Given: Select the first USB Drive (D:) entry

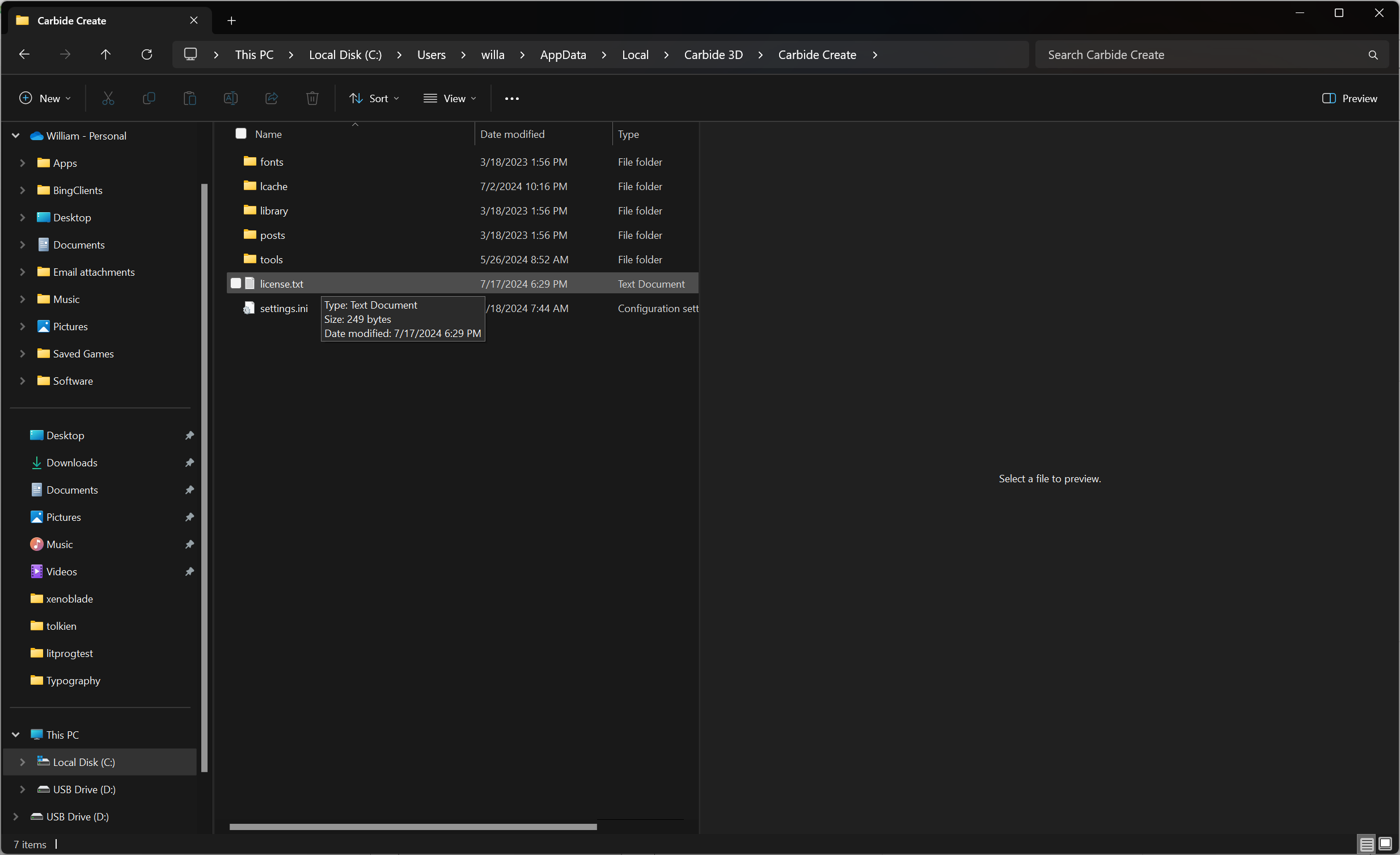Looking at the screenshot, I should point(84,789).
